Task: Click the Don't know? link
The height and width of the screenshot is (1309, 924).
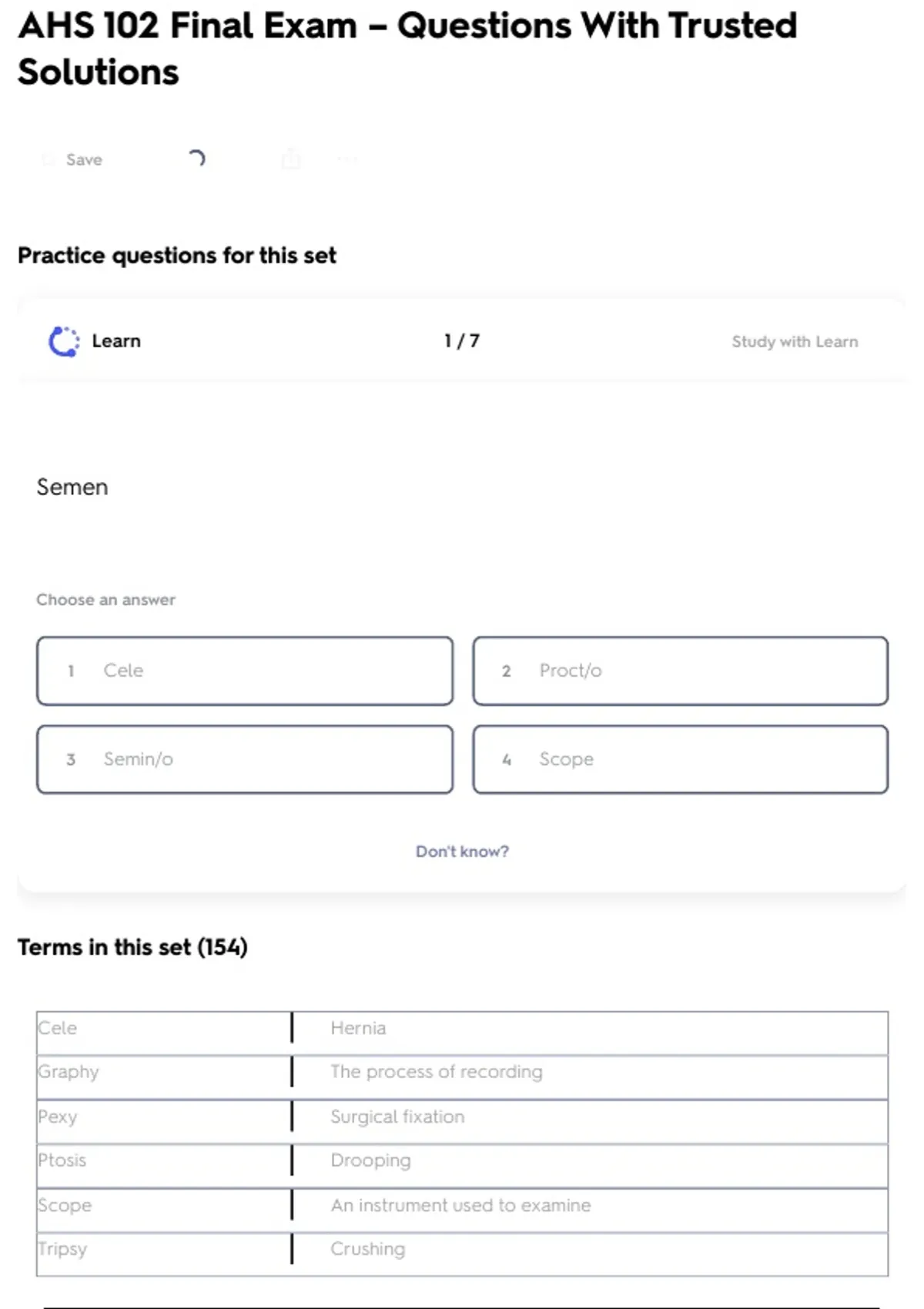Action: (x=462, y=852)
